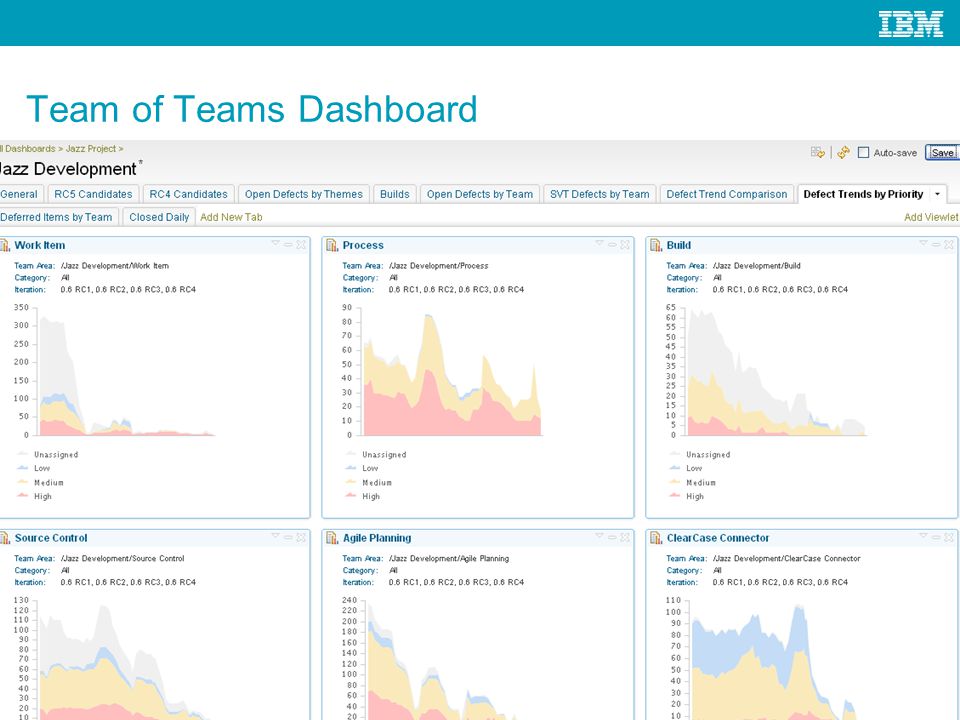Click the Build viewlet chart report icon
960x720 pixels.
click(x=656, y=246)
